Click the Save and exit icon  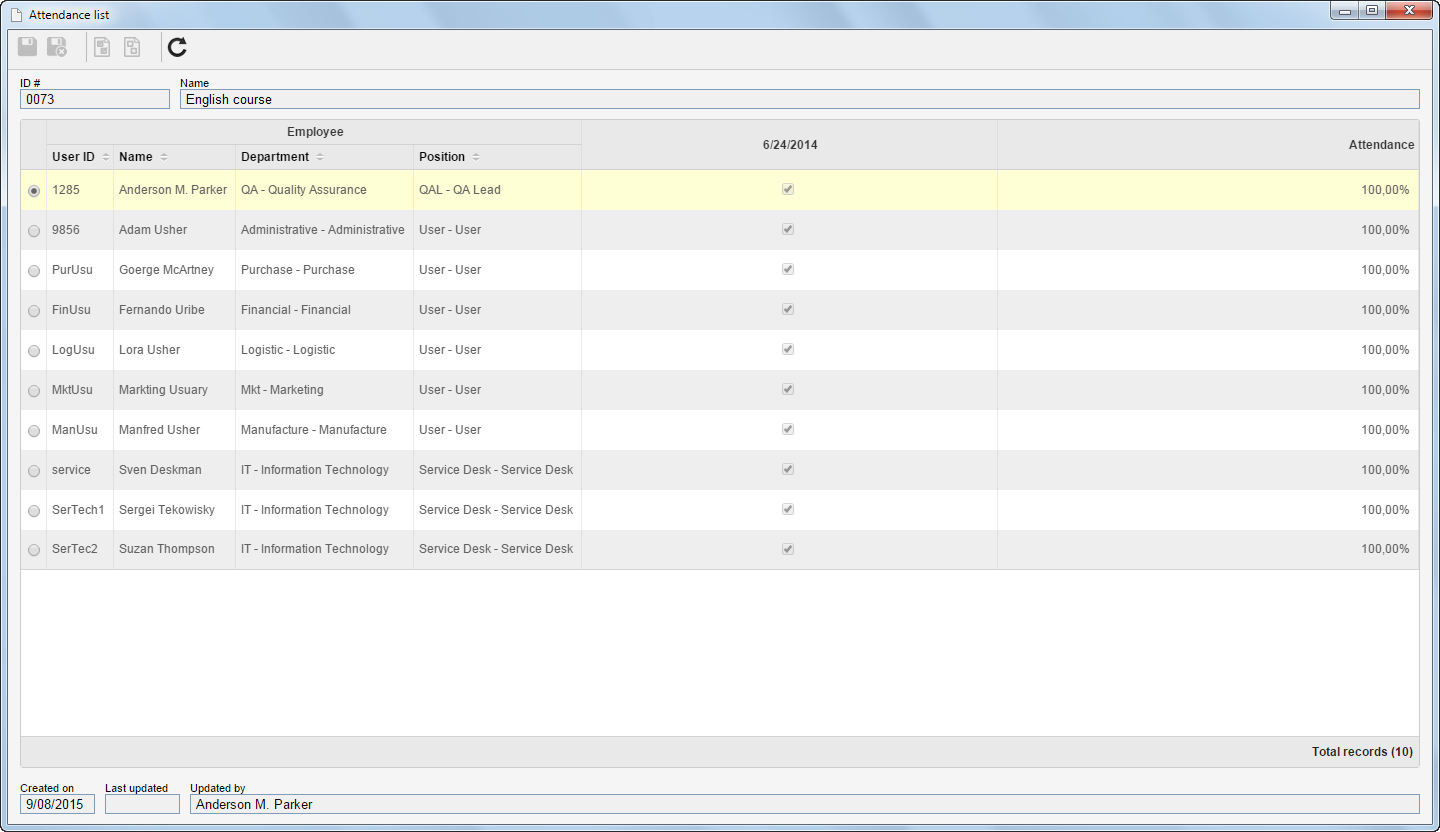(57, 47)
